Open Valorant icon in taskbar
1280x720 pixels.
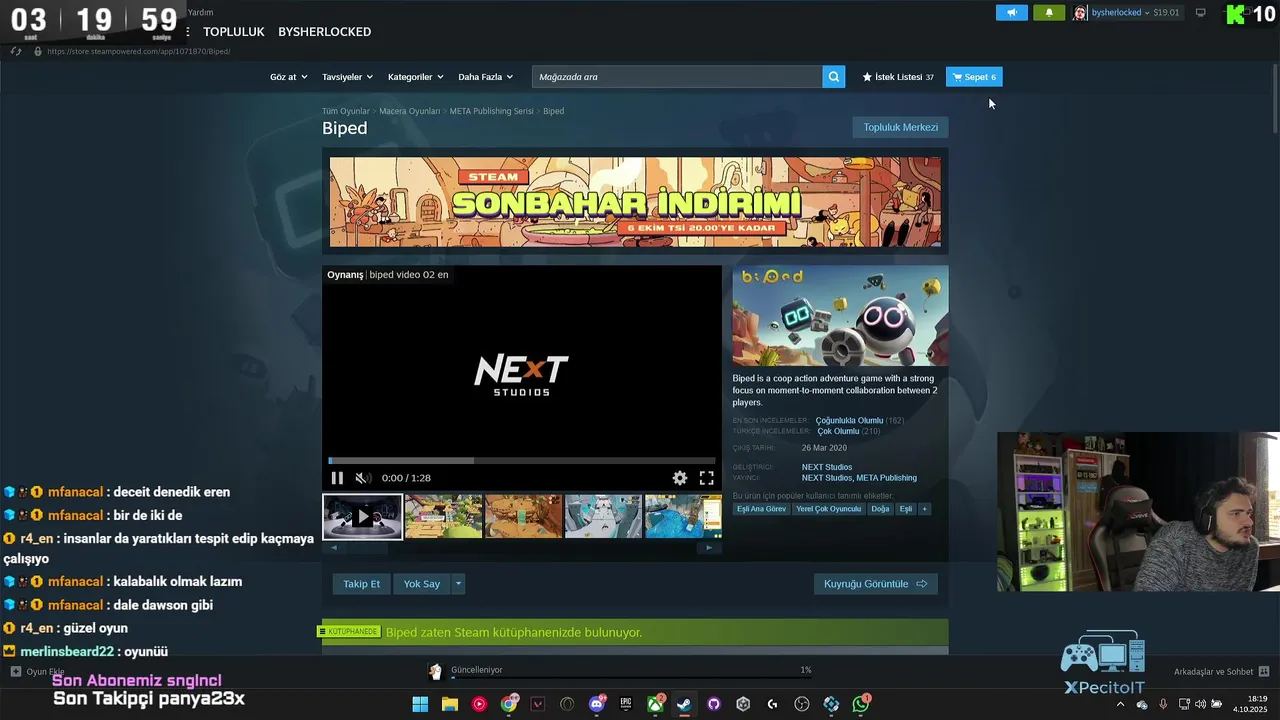pyautogui.click(x=538, y=704)
